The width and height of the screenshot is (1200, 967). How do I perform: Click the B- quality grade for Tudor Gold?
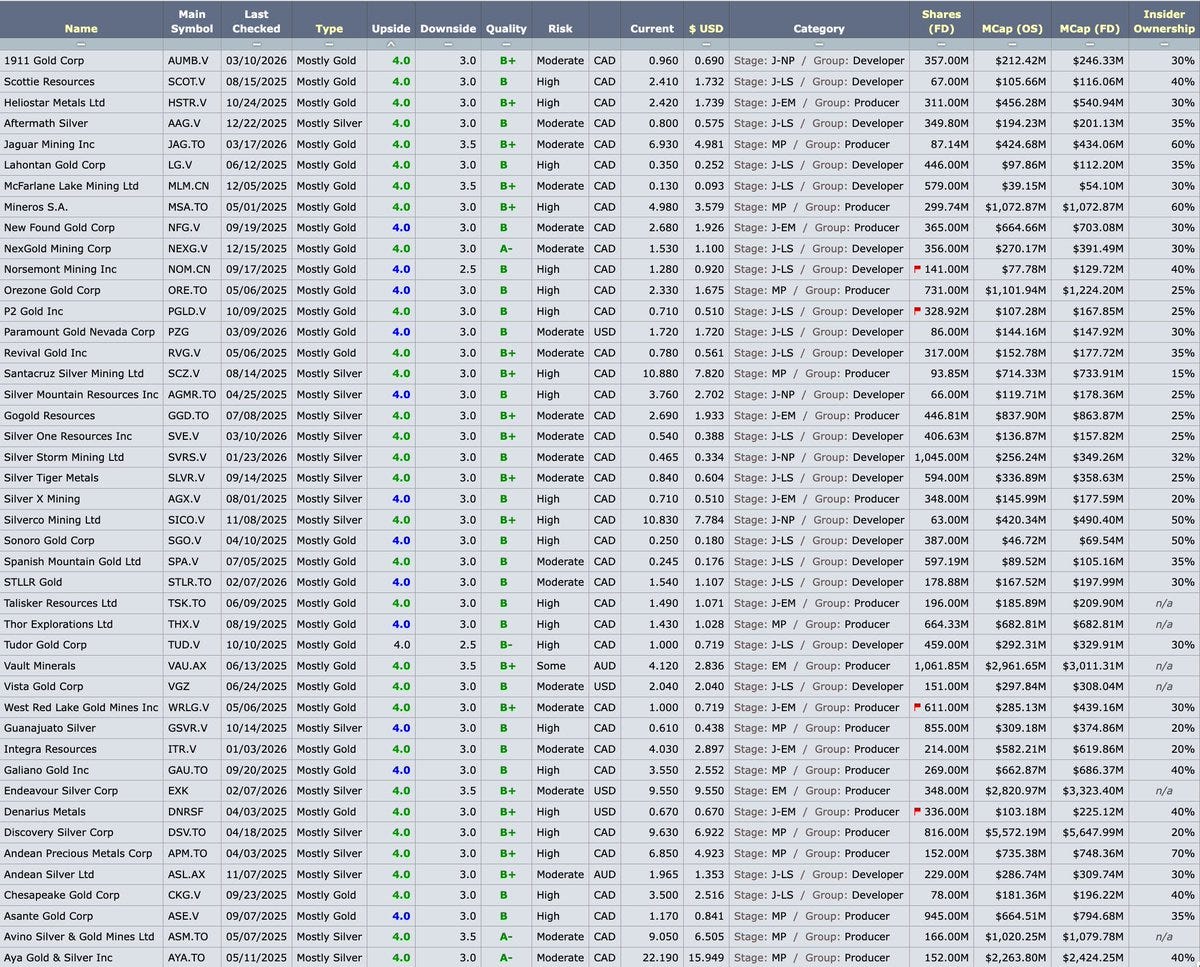[x=506, y=645]
